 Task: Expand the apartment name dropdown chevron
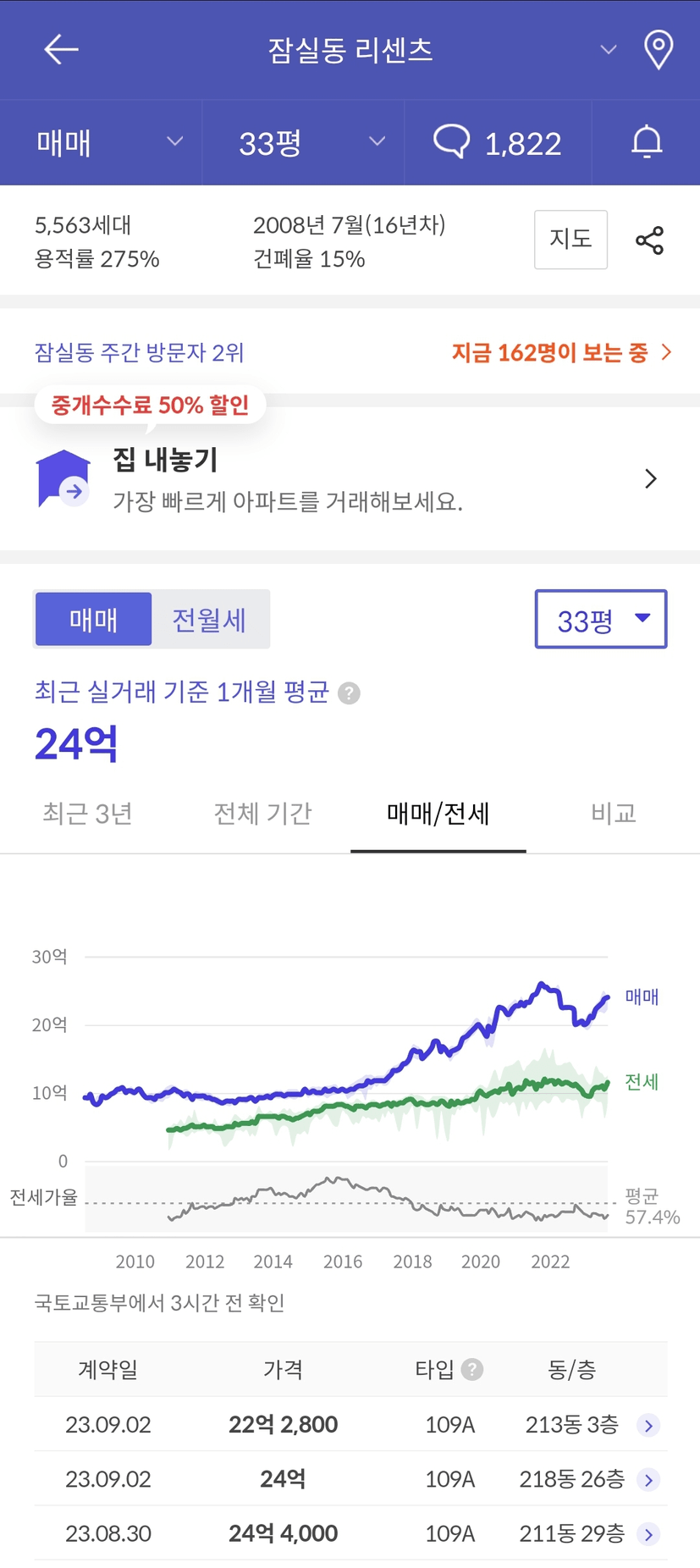[608, 50]
